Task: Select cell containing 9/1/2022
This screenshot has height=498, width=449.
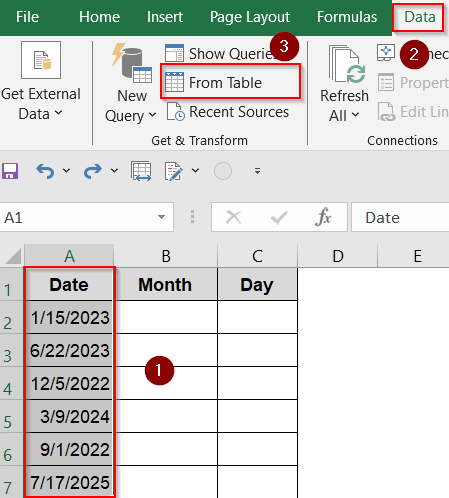Action: pyautogui.click(x=69, y=449)
